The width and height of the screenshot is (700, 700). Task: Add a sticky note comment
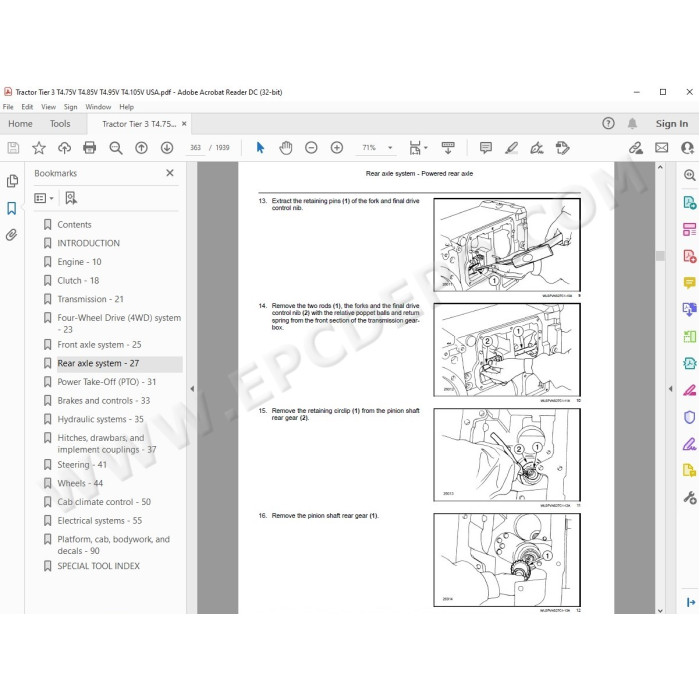tap(486, 148)
